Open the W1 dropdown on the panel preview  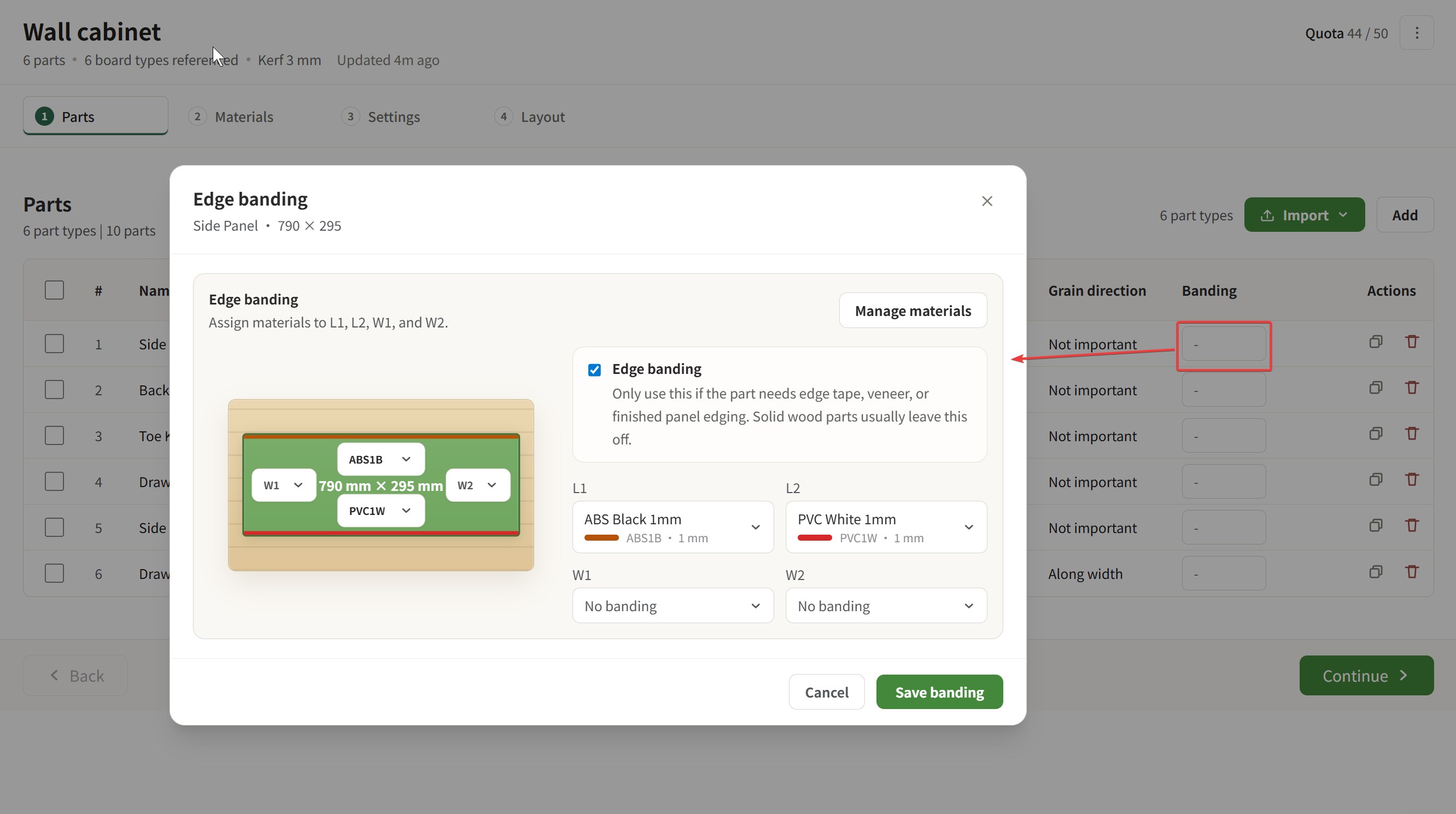[283, 485]
